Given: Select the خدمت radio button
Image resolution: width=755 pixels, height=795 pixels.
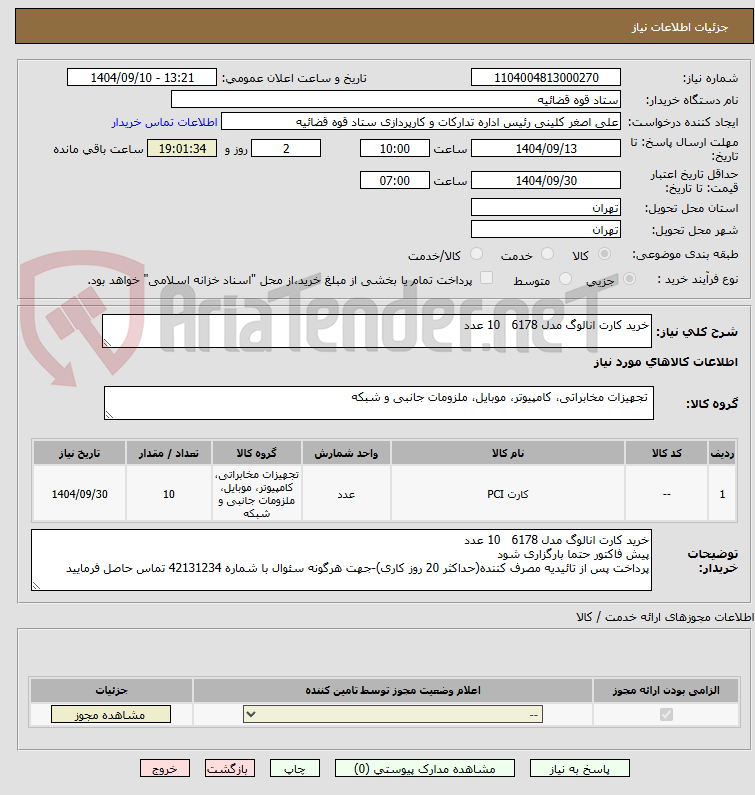Looking at the screenshot, I should pos(547,254).
